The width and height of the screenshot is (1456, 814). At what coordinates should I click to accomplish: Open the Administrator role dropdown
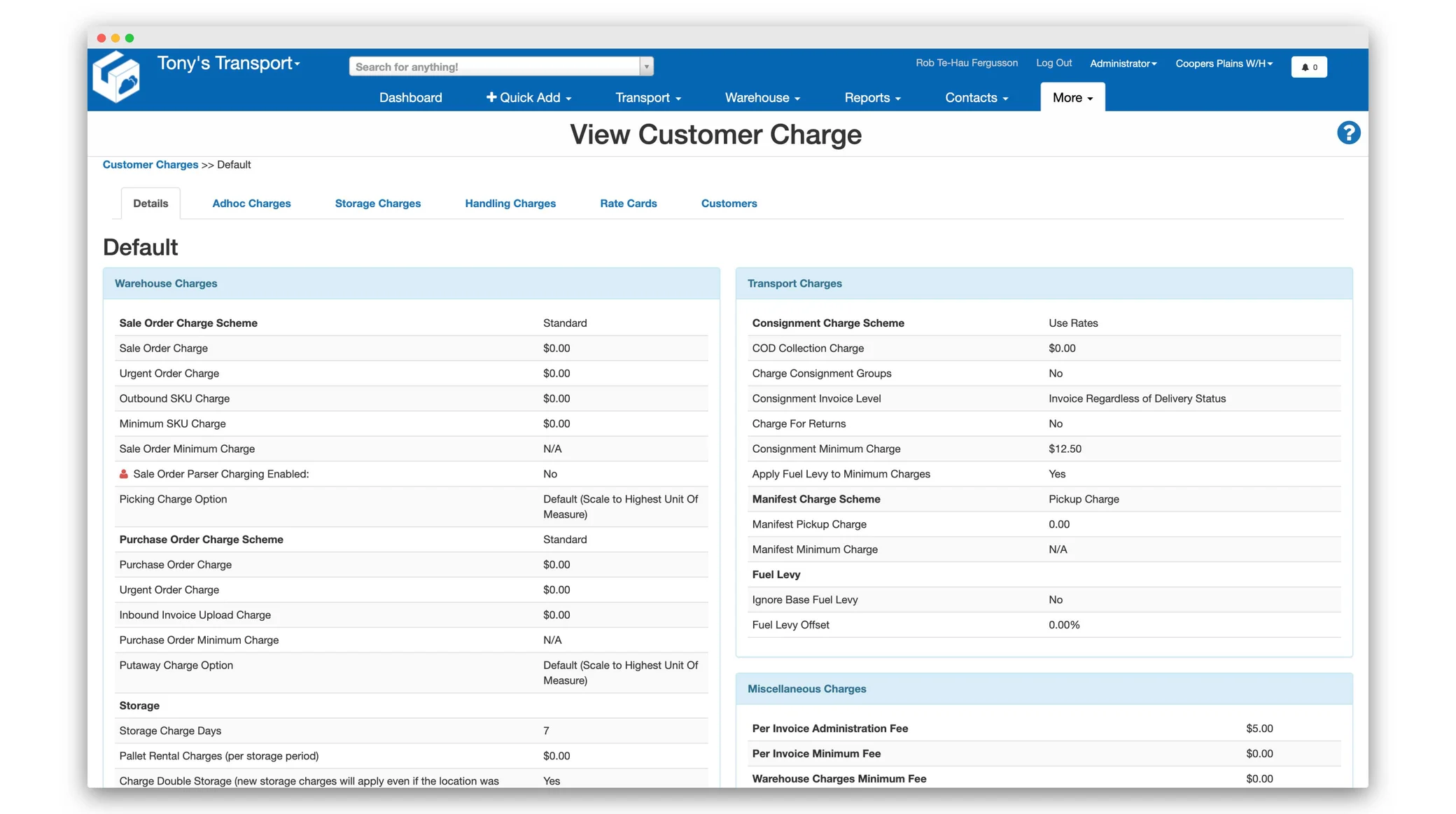pos(1123,64)
